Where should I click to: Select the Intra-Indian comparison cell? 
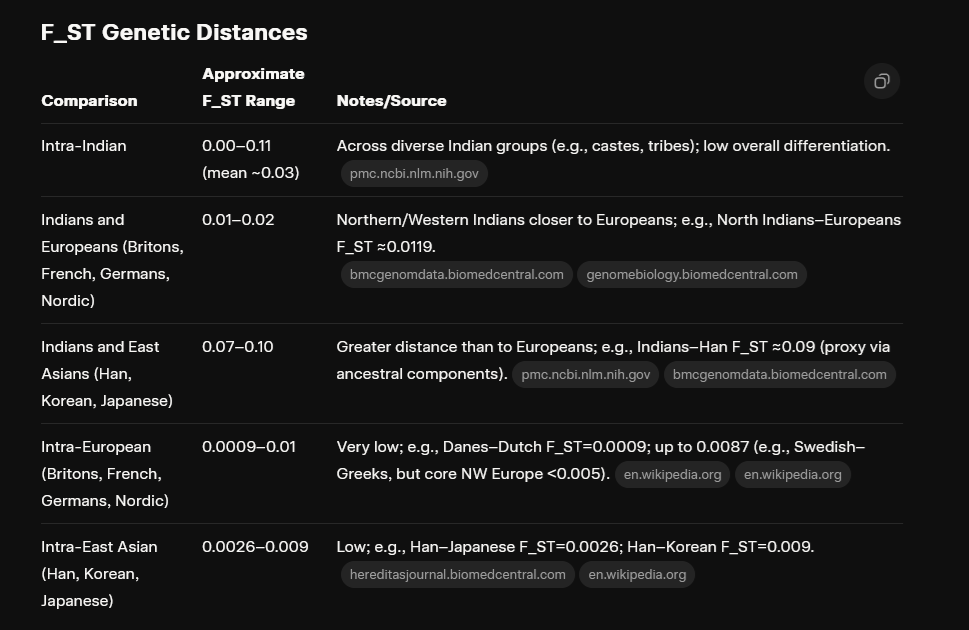tap(83, 146)
